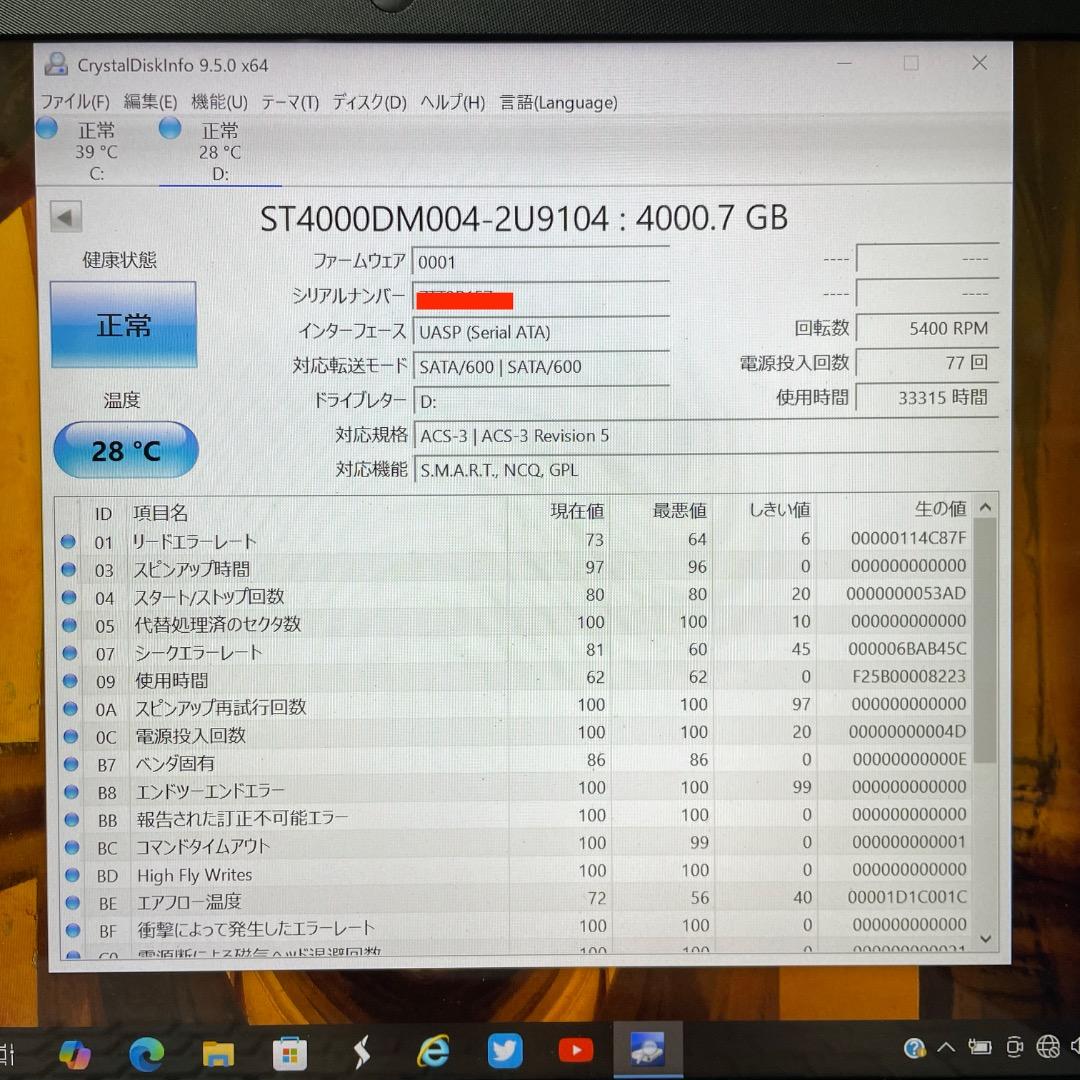Click the 項目名 column header
The image size is (1080, 1080).
pyautogui.click(x=160, y=512)
